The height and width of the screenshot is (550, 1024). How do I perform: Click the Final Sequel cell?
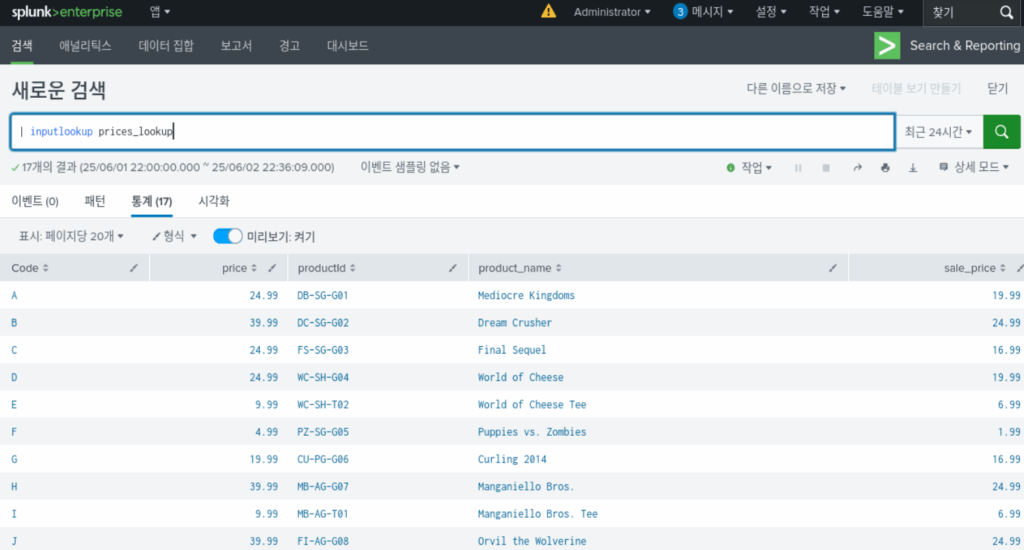click(x=512, y=350)
